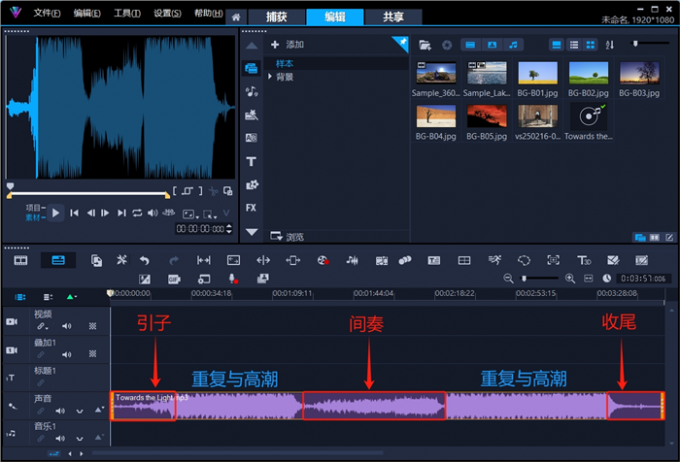The height and width of the screenshot is (462, 680).
Task: Toggle show audio files filter in library
Action: click(513, 45)
